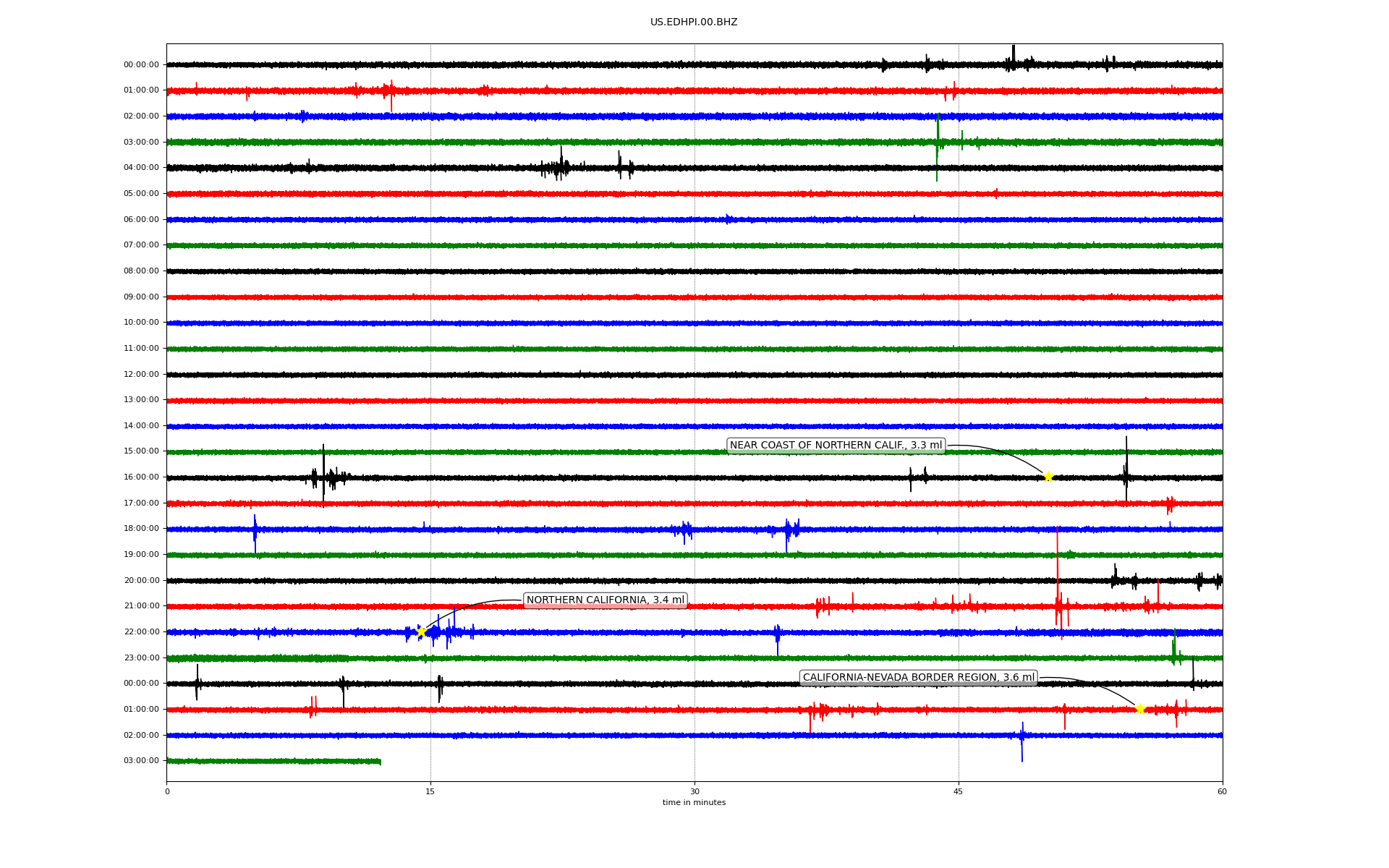Click the 19:00:00 time label
This screenshot has width=1389, height=868.
tap(141, 555)
